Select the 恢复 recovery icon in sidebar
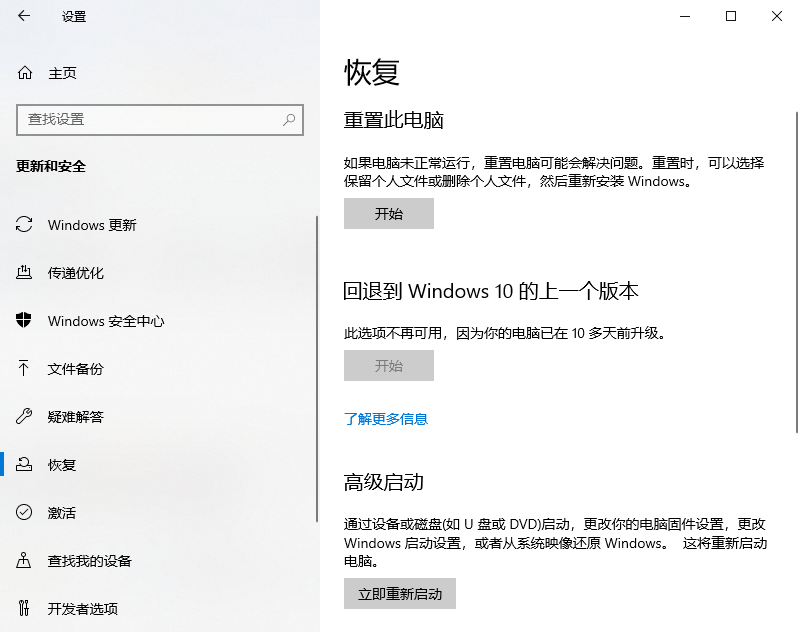Viewport: 800px width, 632px height. [x=26, y=464]
